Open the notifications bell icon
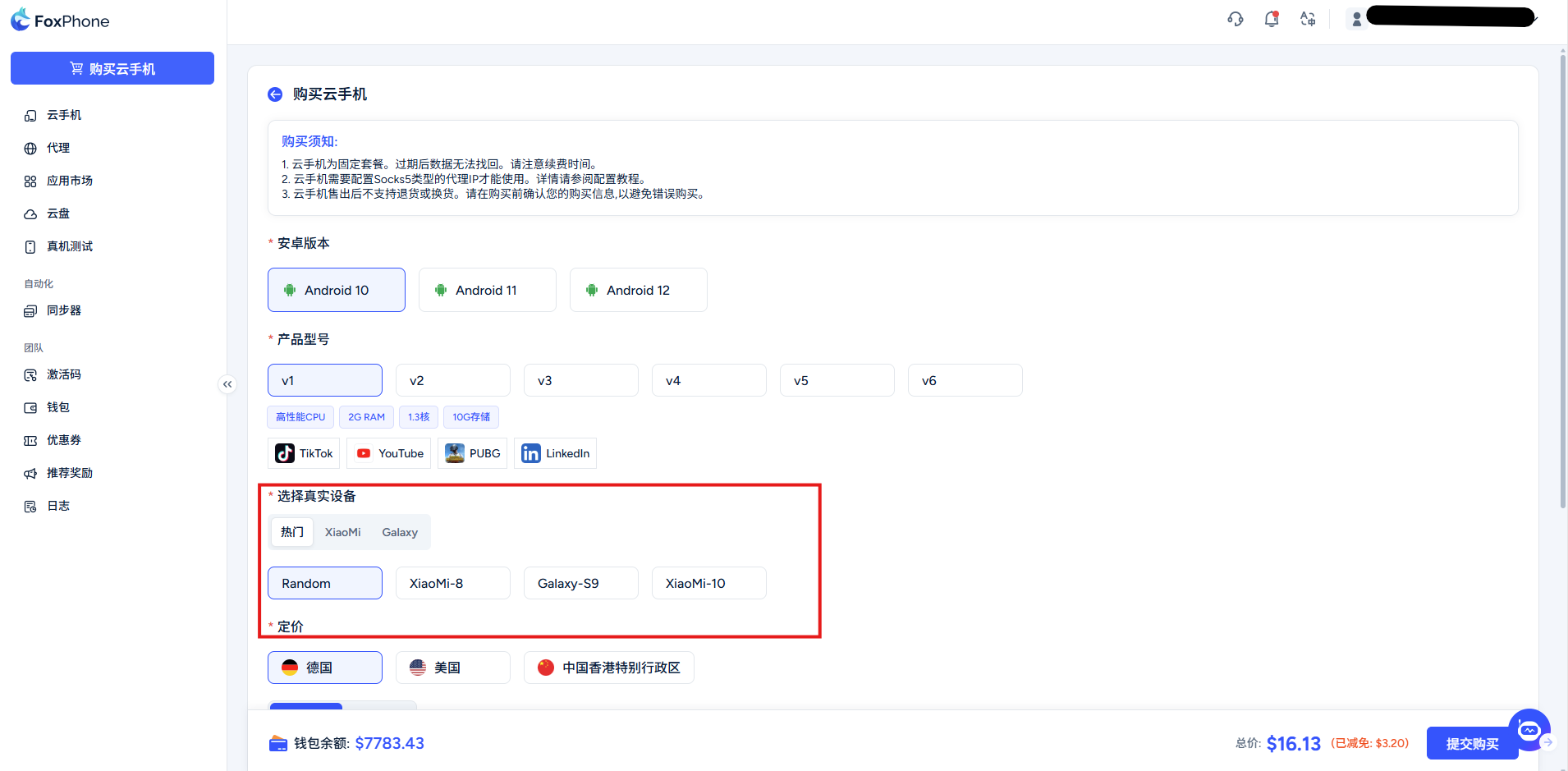This screenshot has width=1568, height=771. click(1272, 19)
